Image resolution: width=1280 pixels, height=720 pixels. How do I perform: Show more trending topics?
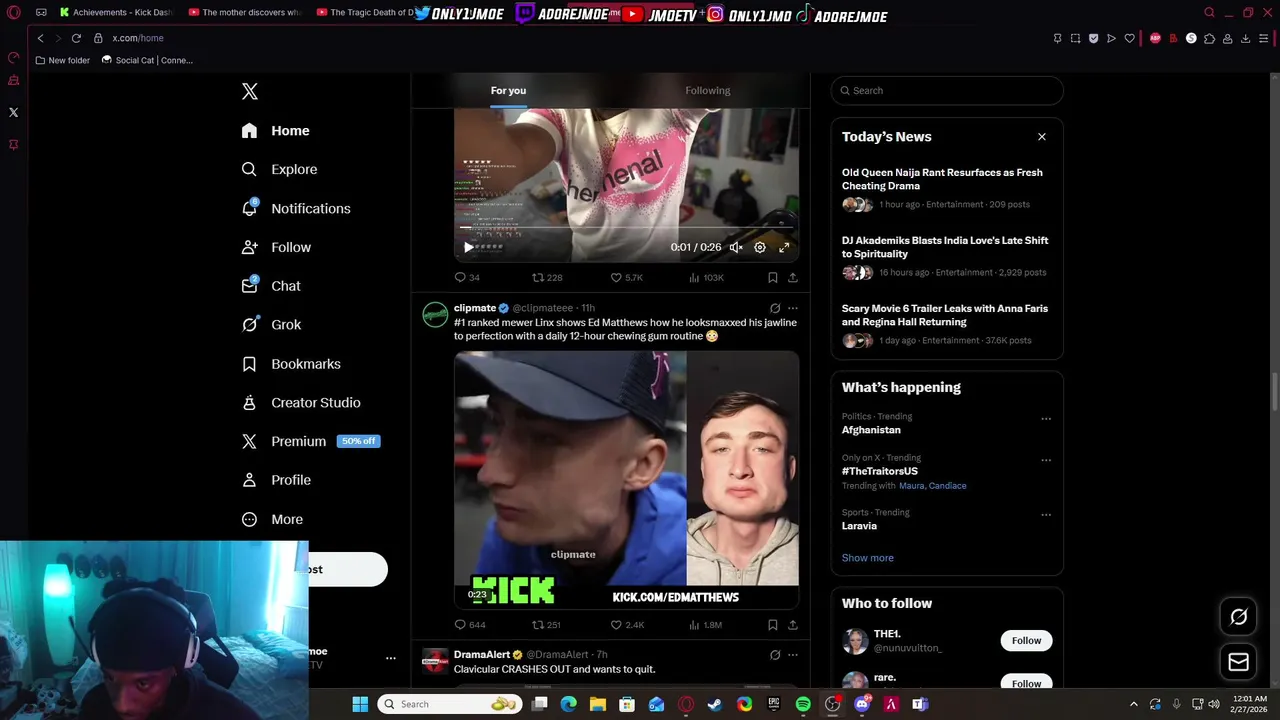(x=868, y=558)
